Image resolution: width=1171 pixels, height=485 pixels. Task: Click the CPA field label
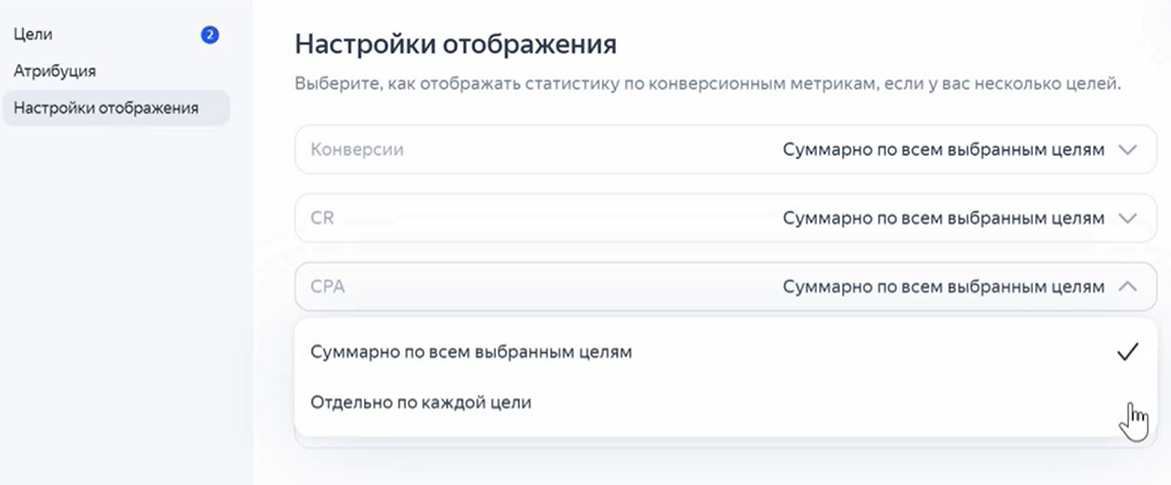328,287
